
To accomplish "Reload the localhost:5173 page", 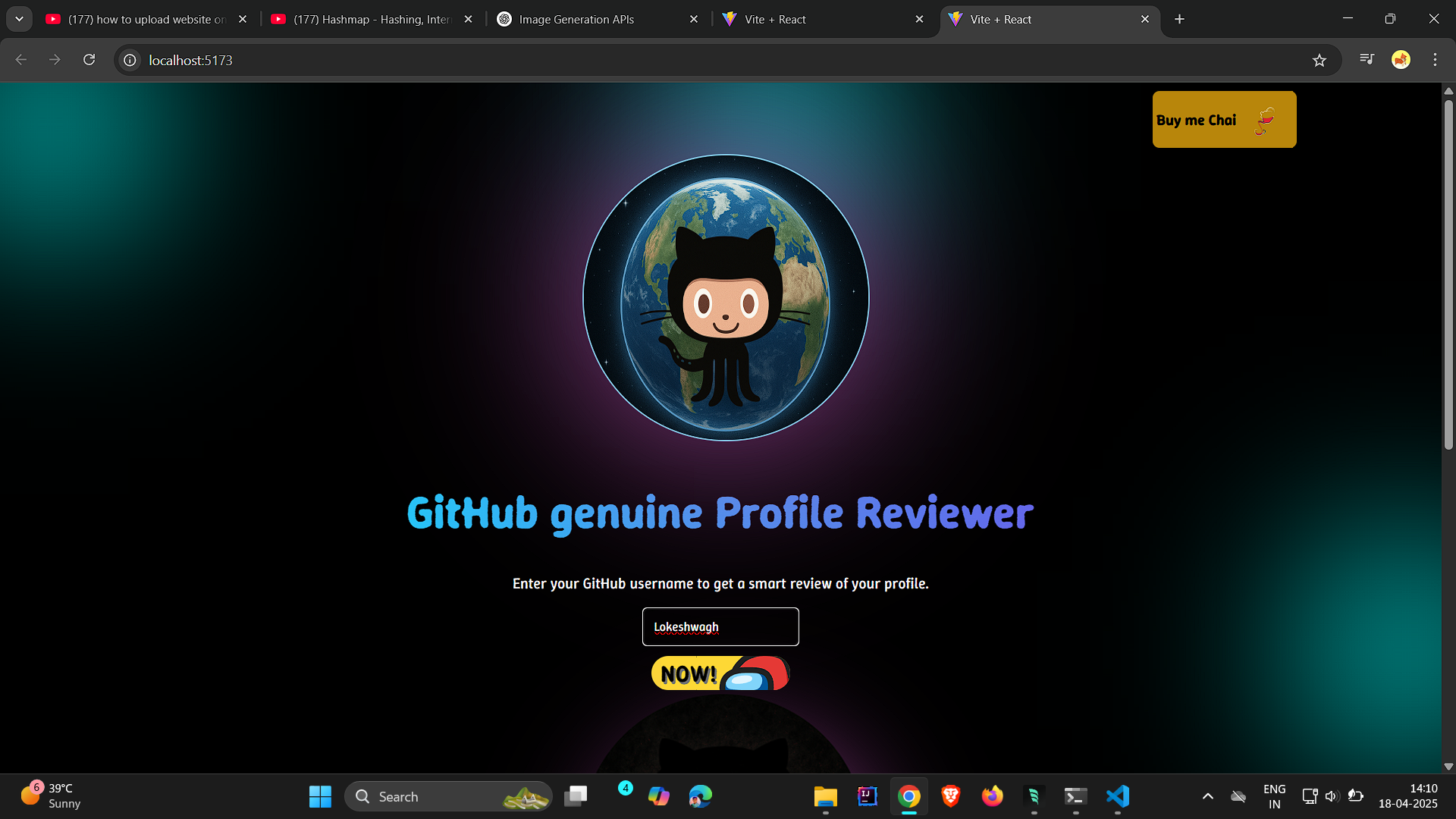I will (89, 59).
